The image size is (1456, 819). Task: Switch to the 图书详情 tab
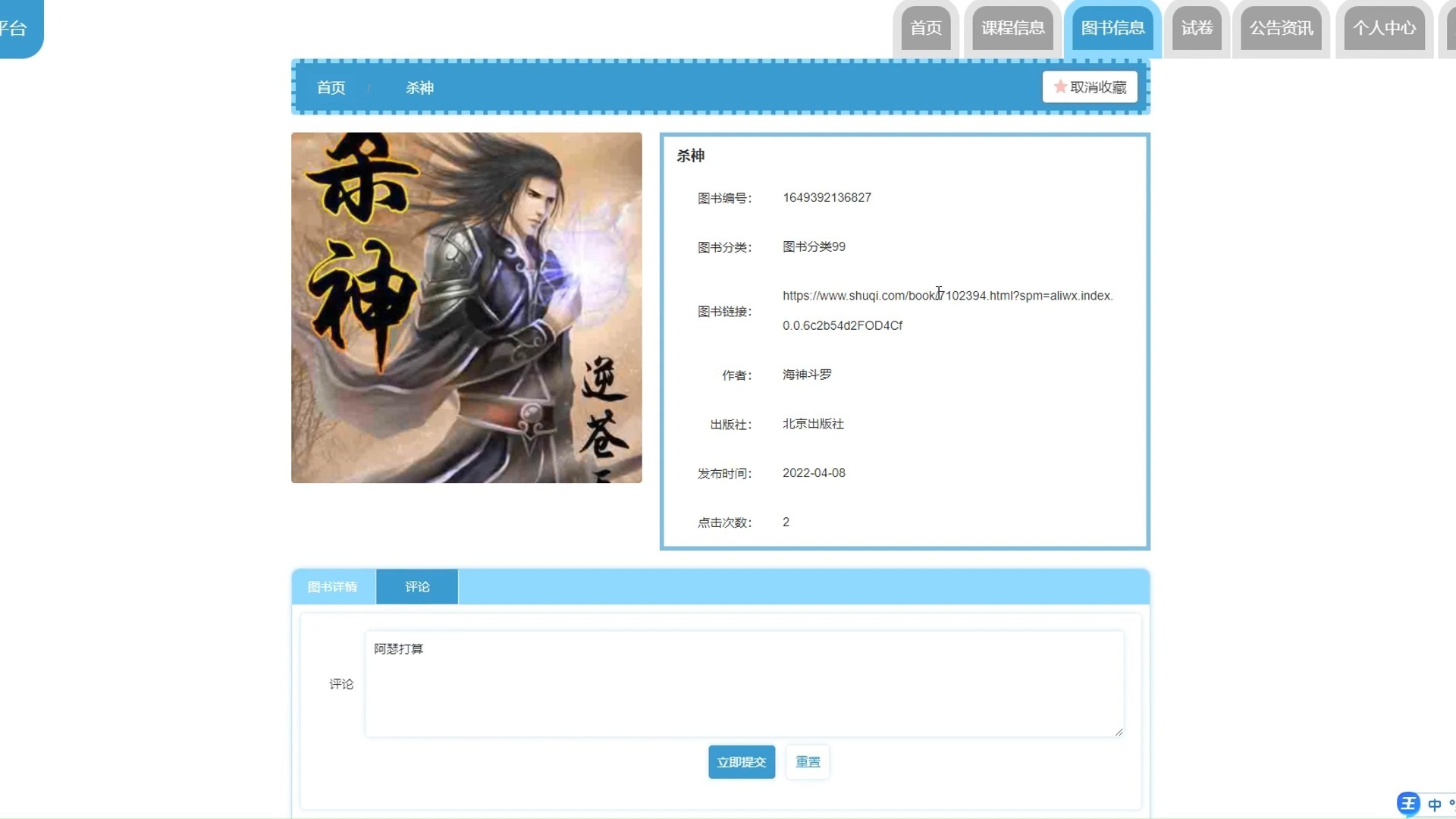click(332, 587)
